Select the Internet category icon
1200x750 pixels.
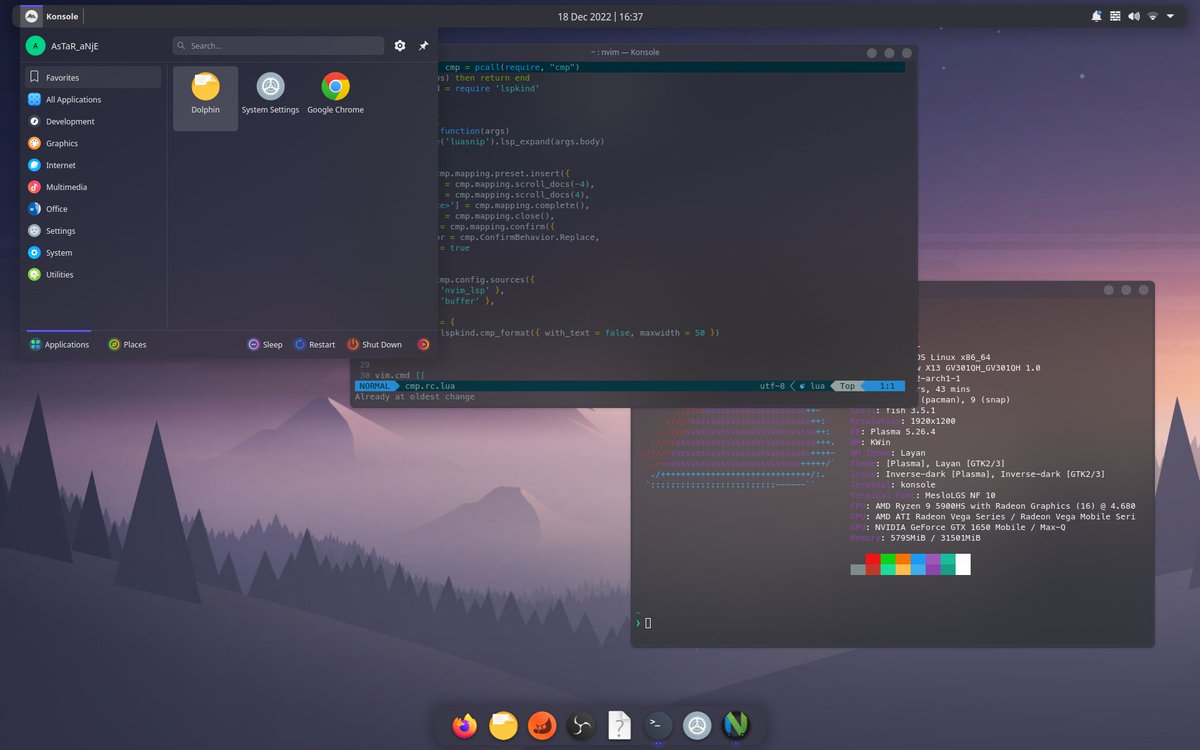pos(35,165)
